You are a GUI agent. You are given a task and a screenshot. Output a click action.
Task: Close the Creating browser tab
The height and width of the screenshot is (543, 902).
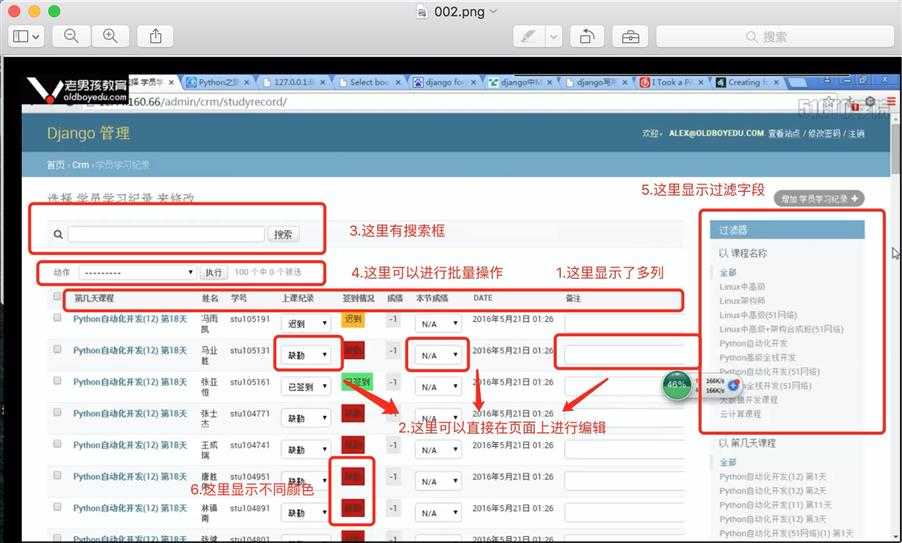pos(776,83)
